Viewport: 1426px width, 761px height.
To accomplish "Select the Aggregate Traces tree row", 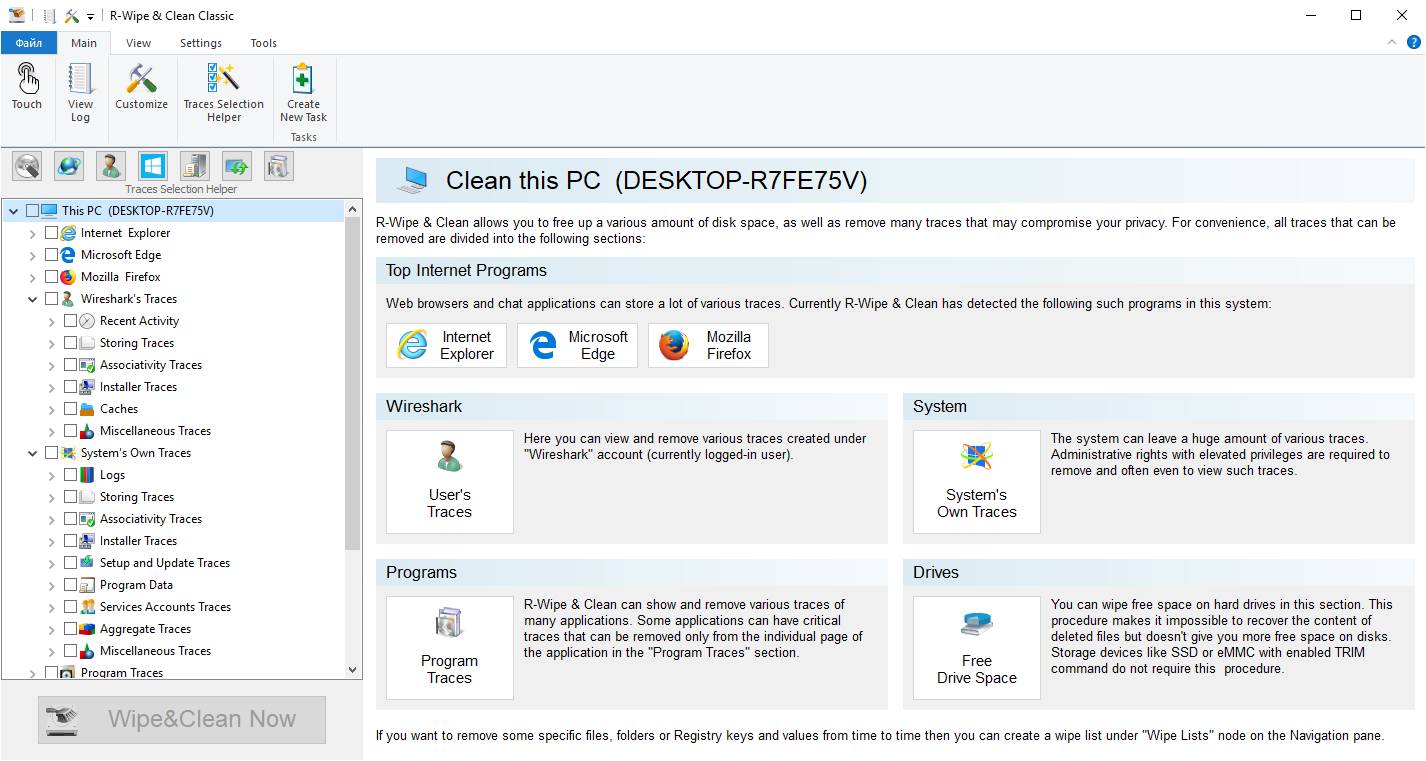I will tap(145, 629).
